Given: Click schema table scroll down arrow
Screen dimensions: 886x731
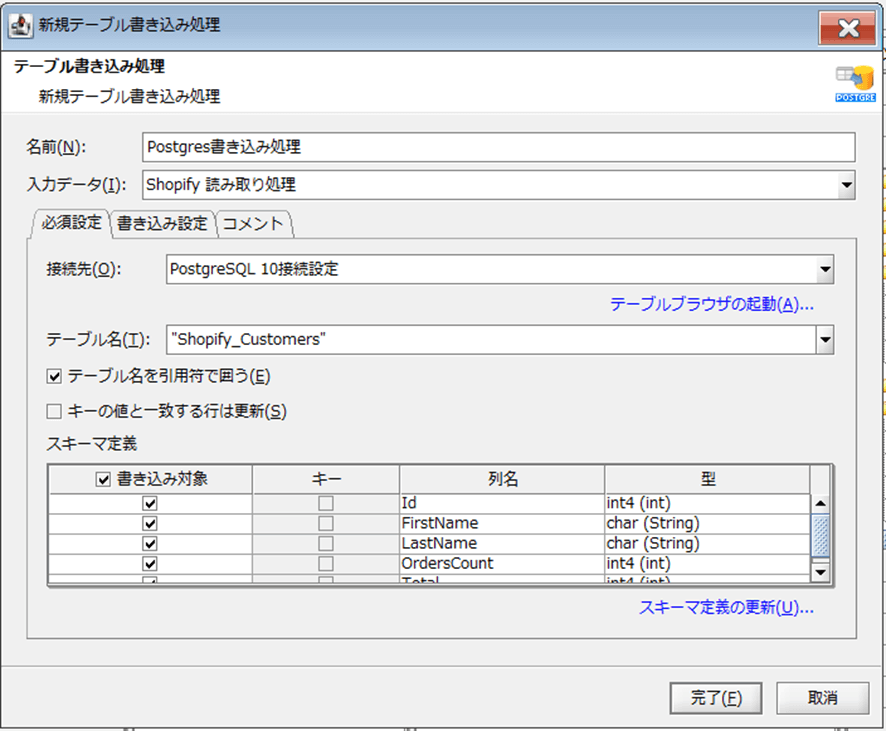Looking at the screenshot, I should [820, 572].
